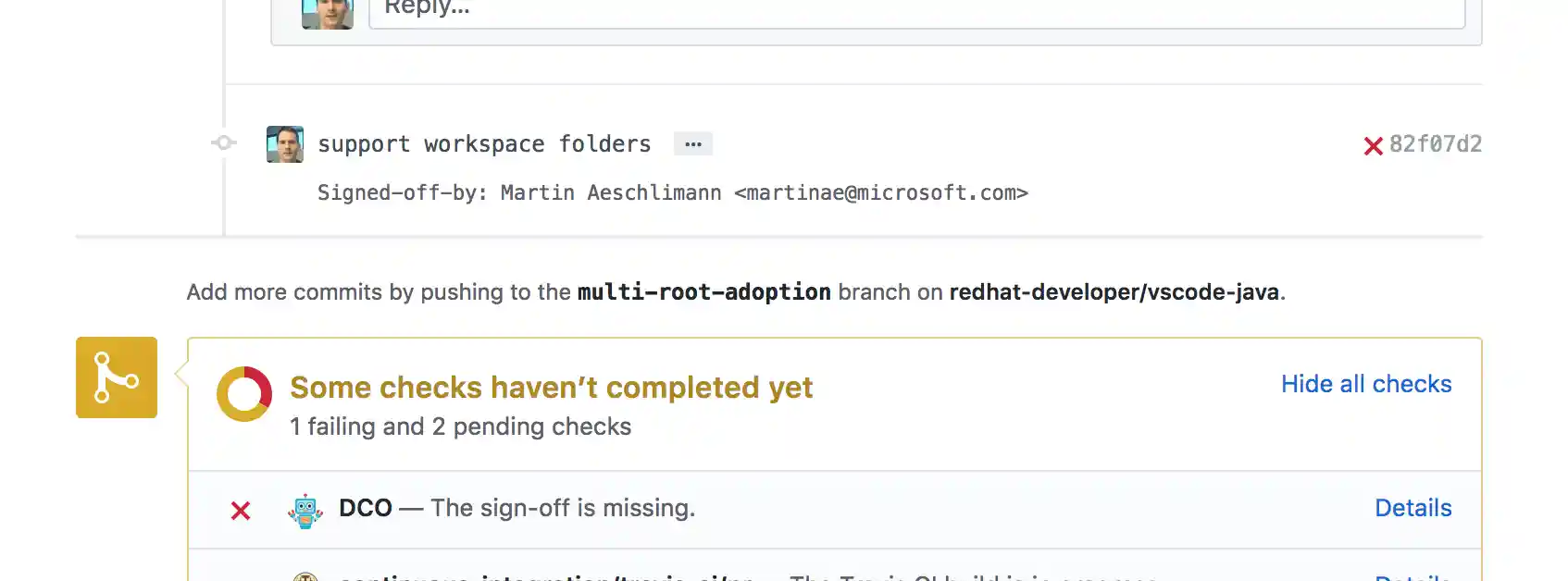Click the red X beside commit 82f07d2
The width and height of the screenshot is (1568, 581).
(1373, 146)
